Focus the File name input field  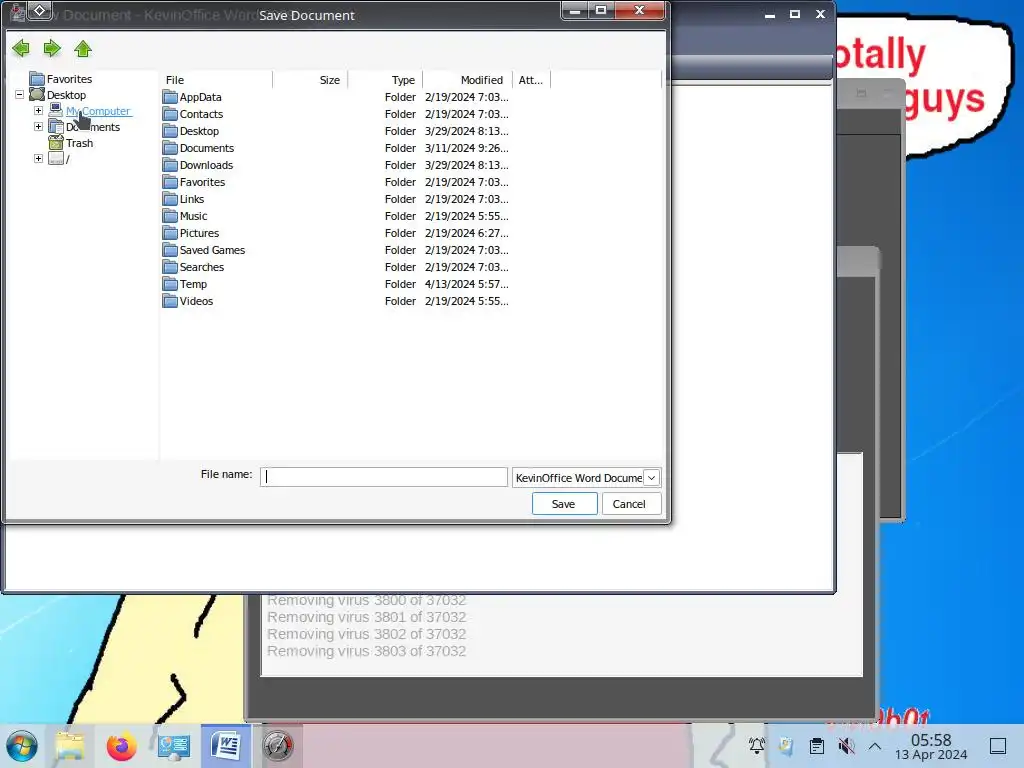tap(383, 477)
